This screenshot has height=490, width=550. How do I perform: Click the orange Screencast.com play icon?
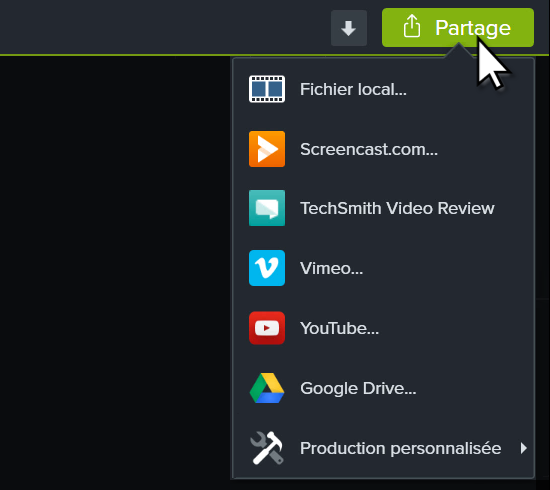click(267, 149)
